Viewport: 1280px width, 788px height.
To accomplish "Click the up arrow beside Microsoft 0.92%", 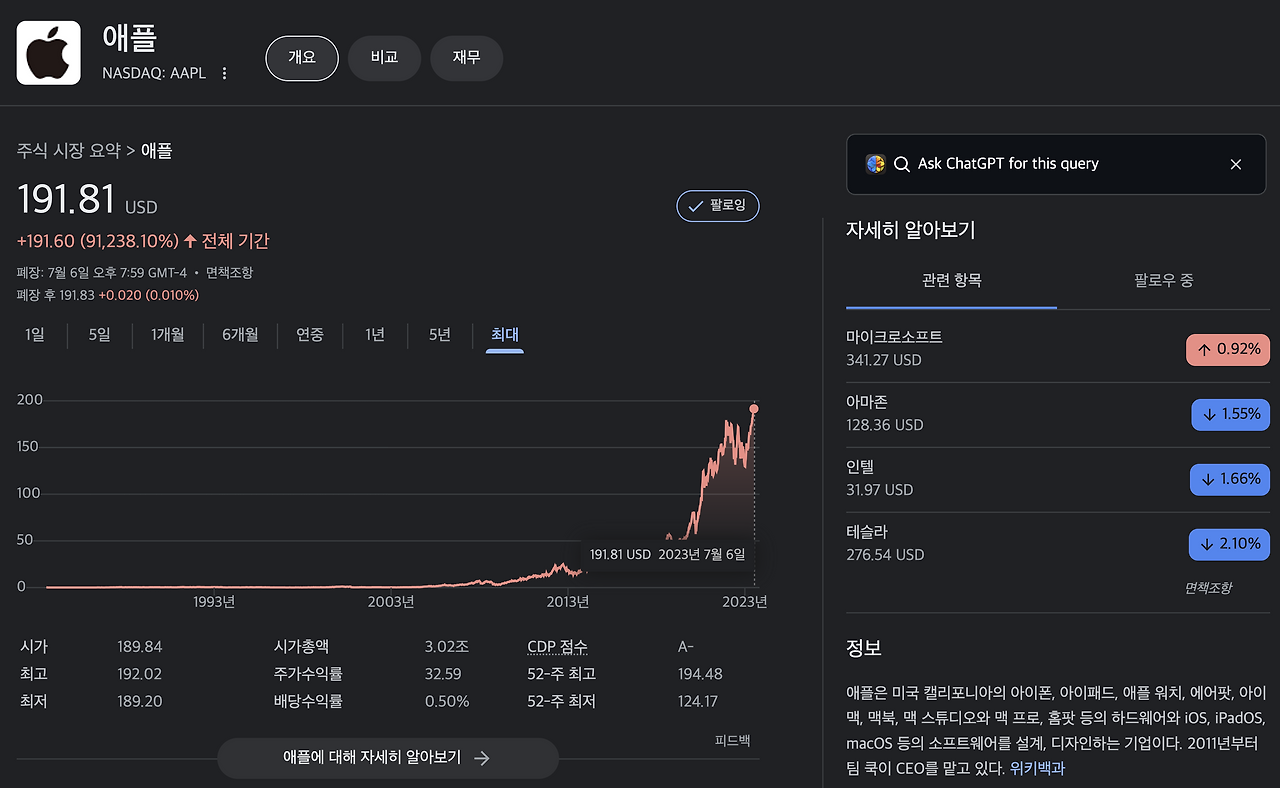I will (1204, 350).
